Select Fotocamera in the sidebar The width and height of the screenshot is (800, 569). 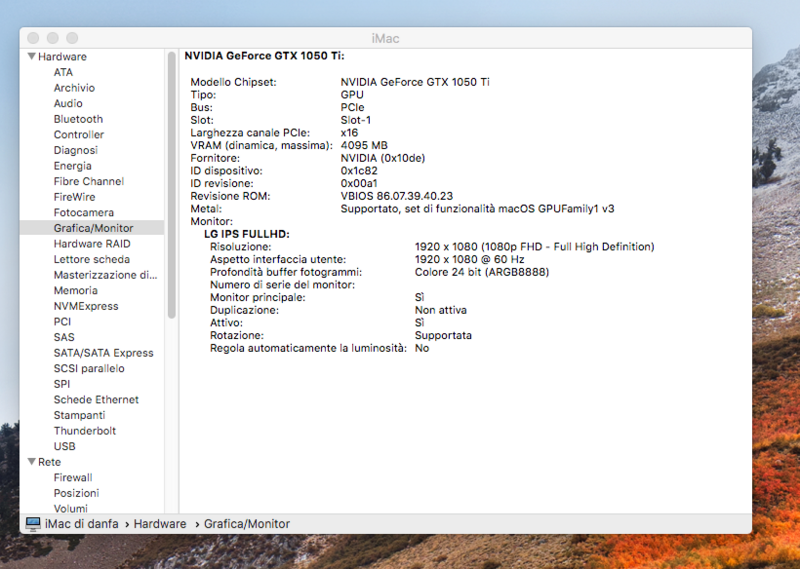pyautogui.click(x=84, y=212)
